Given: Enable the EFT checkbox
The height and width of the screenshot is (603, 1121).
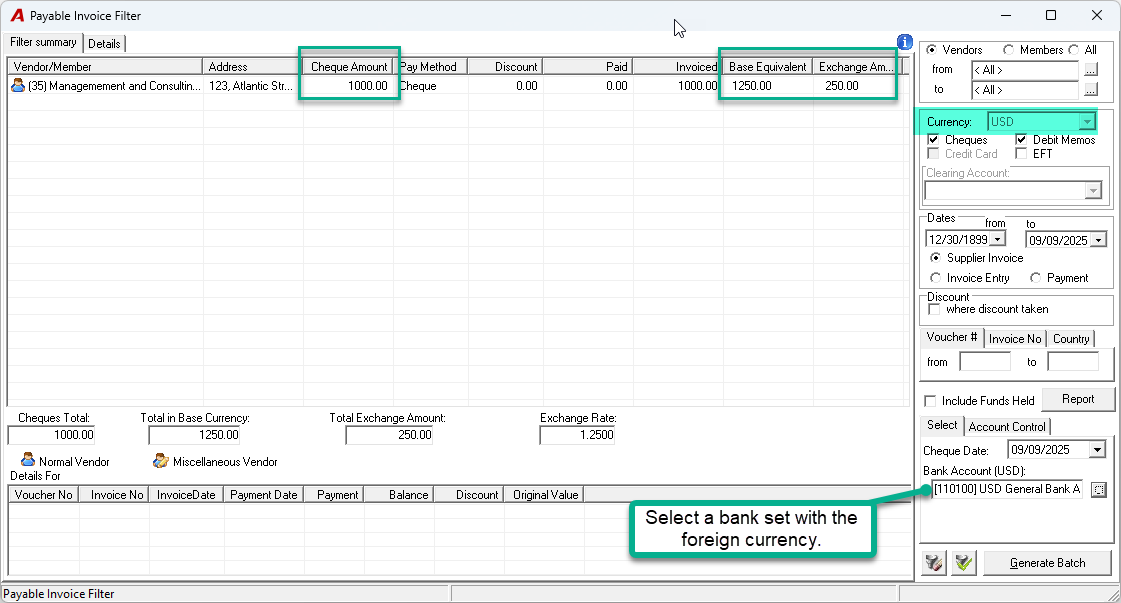Looking at the screenshot, I should pyautogui.click(x=1021, y=154).
